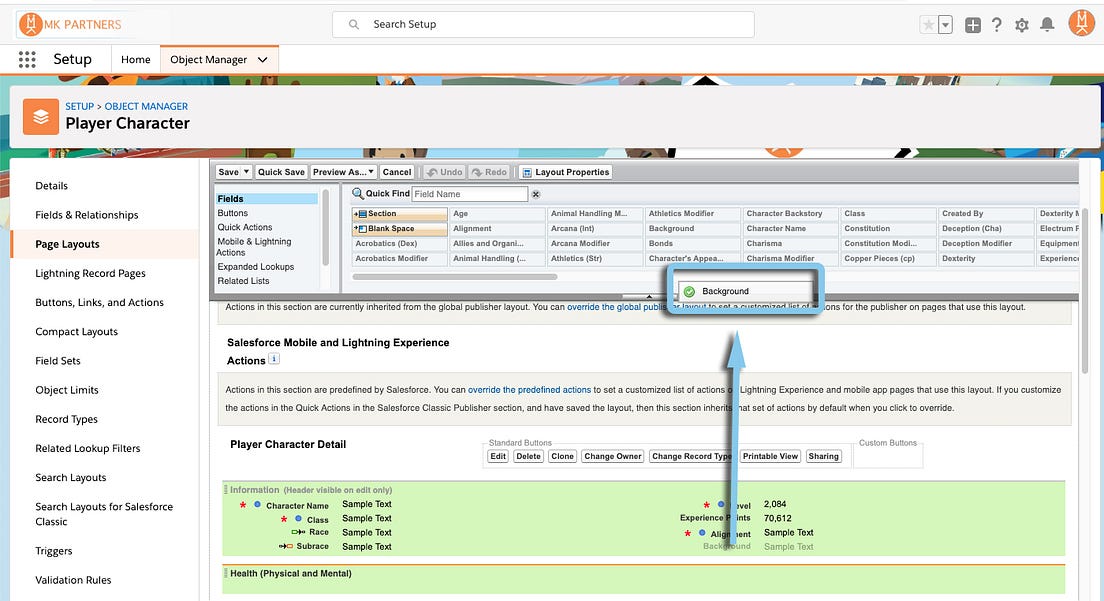The image size is (1104, 601).
Task: Click the Redo arrow button
Action: click(489, 172)
